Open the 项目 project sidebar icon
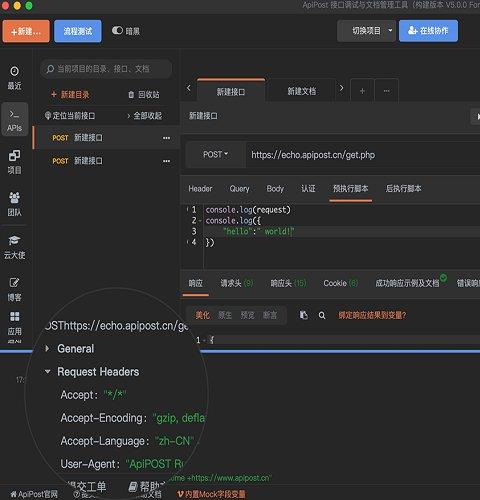The height and width of the screenshot is (500, 480). [x=14, y=162]
